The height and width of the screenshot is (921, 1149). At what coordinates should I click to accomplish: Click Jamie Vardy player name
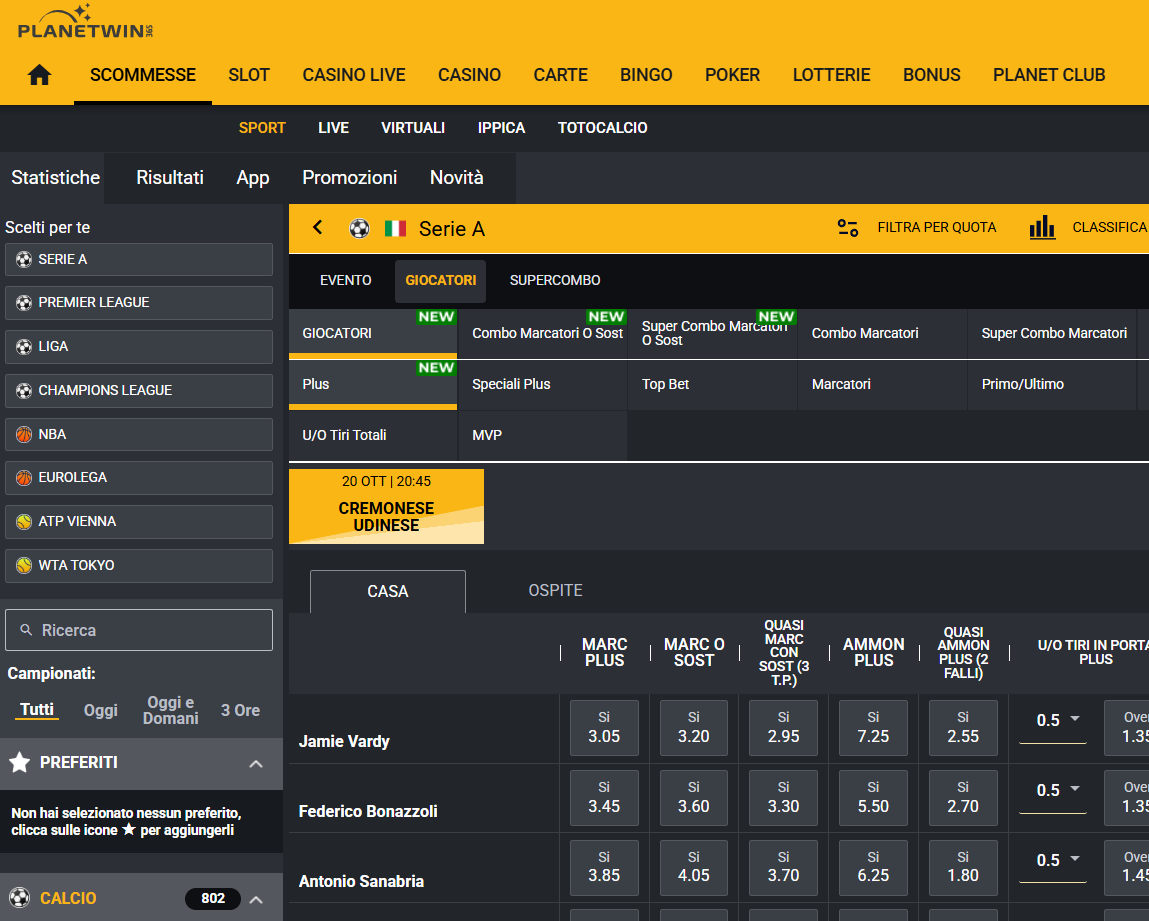coord(344,741)
